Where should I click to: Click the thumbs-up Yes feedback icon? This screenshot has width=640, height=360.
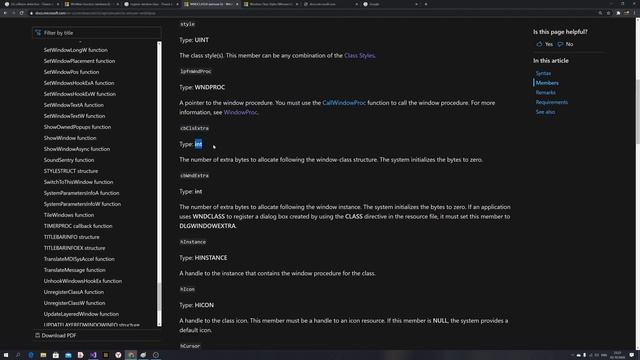[x=539, y=44]
